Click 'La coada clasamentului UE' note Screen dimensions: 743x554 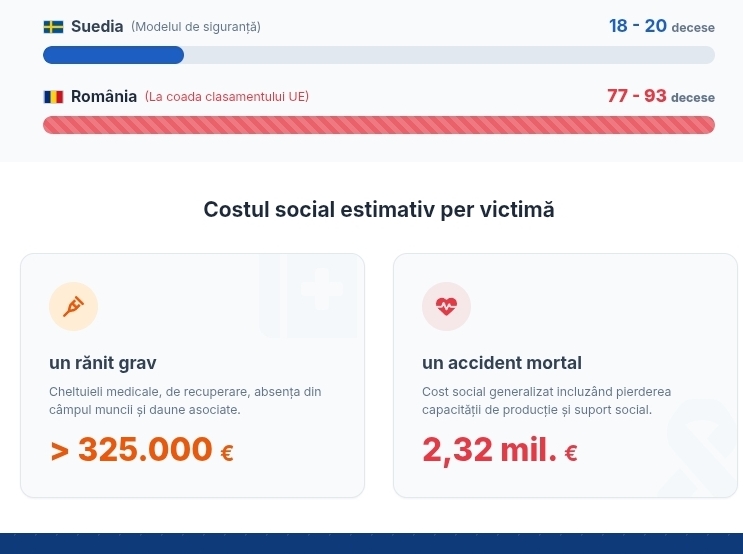(x=227, y=97)
